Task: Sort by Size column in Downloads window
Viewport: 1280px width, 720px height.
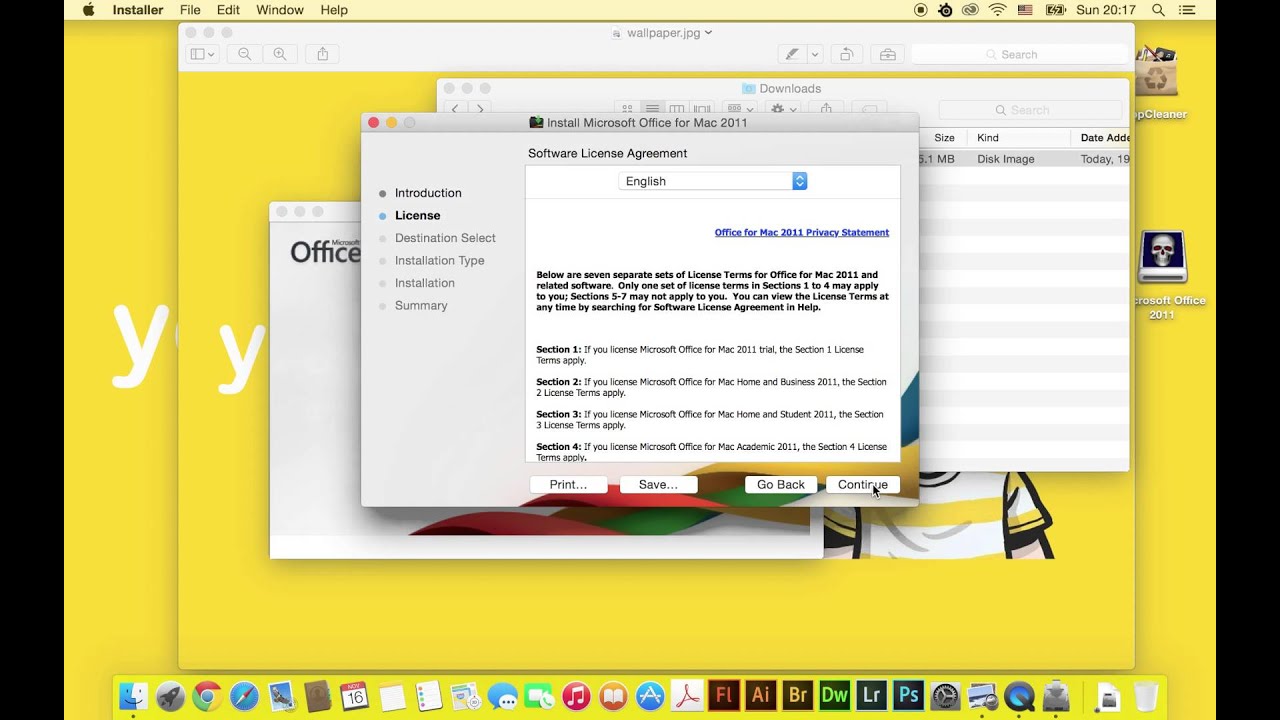Action: [944, 138]
